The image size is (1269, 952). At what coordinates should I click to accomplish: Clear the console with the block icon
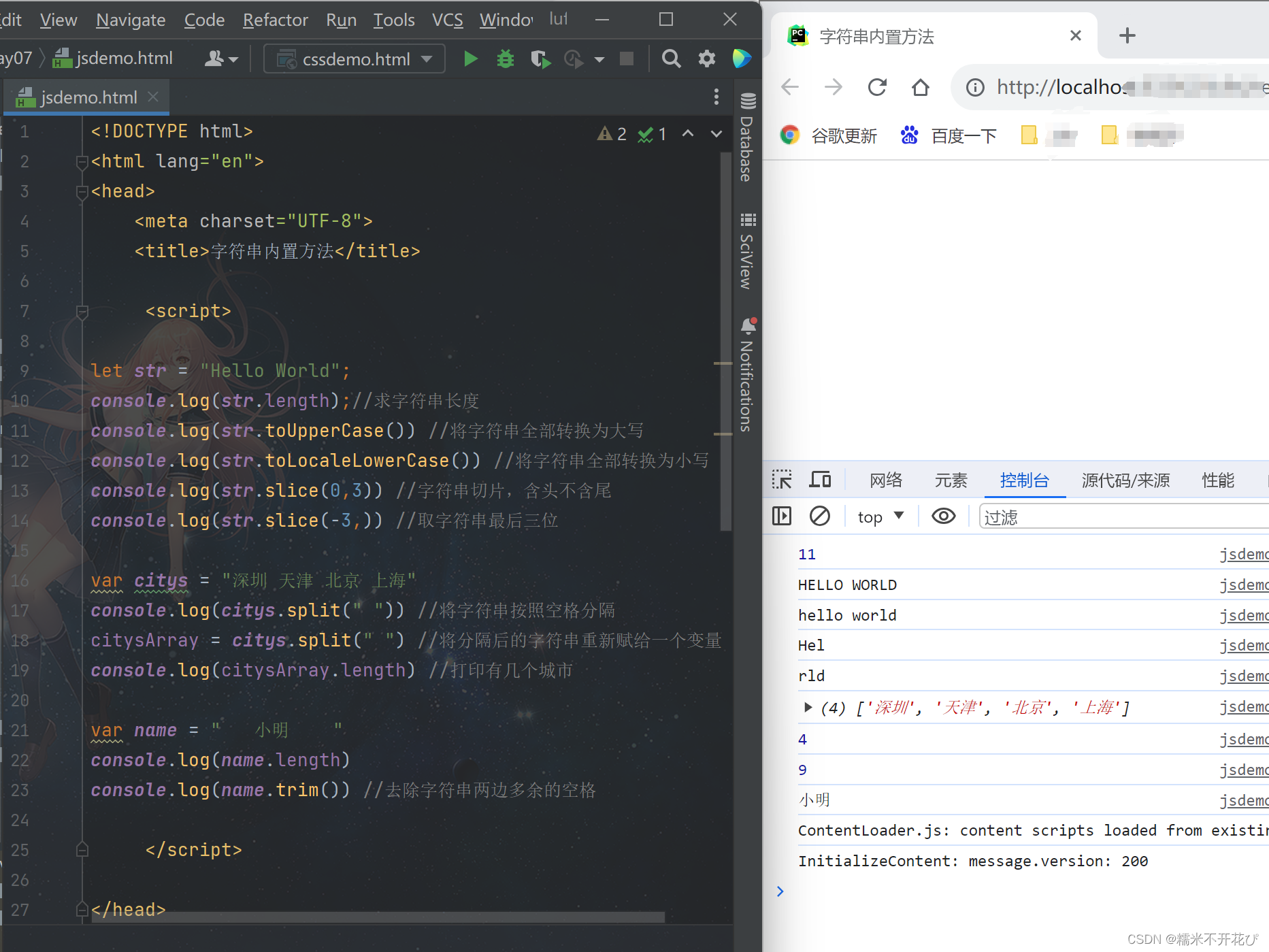pyautogui.click(x=820, y=516)
